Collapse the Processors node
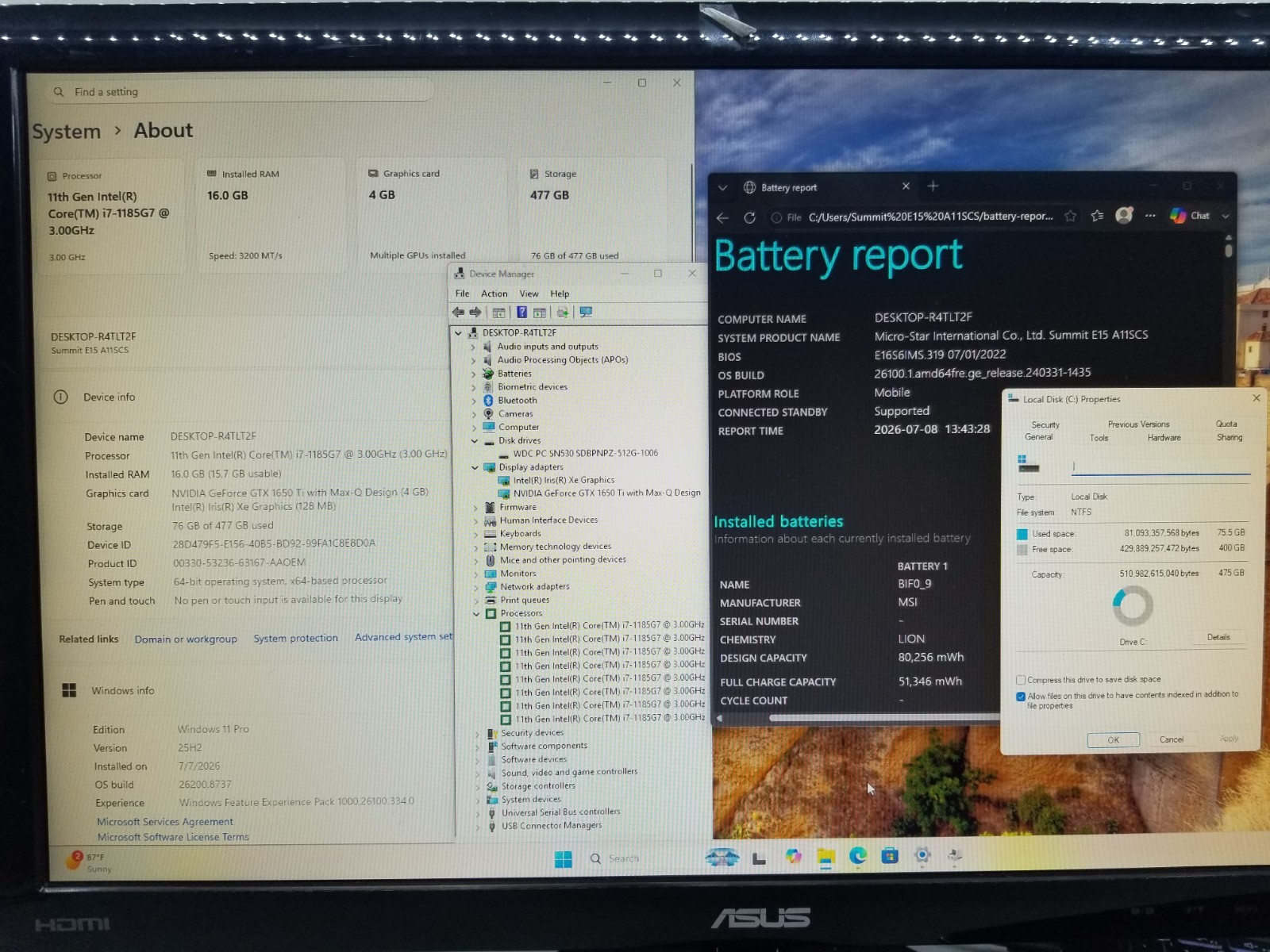This screenshot has width=1270, height=952. 476,613
